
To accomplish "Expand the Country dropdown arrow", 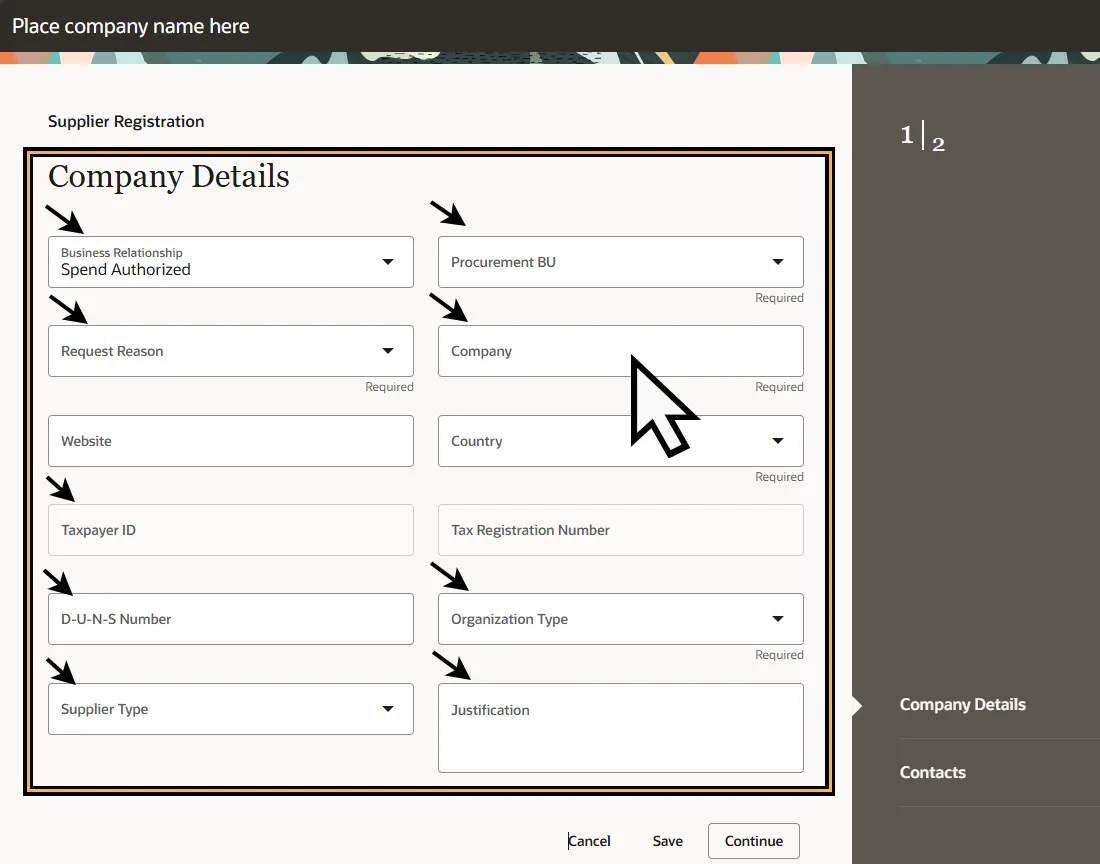I will coord(778,441).
